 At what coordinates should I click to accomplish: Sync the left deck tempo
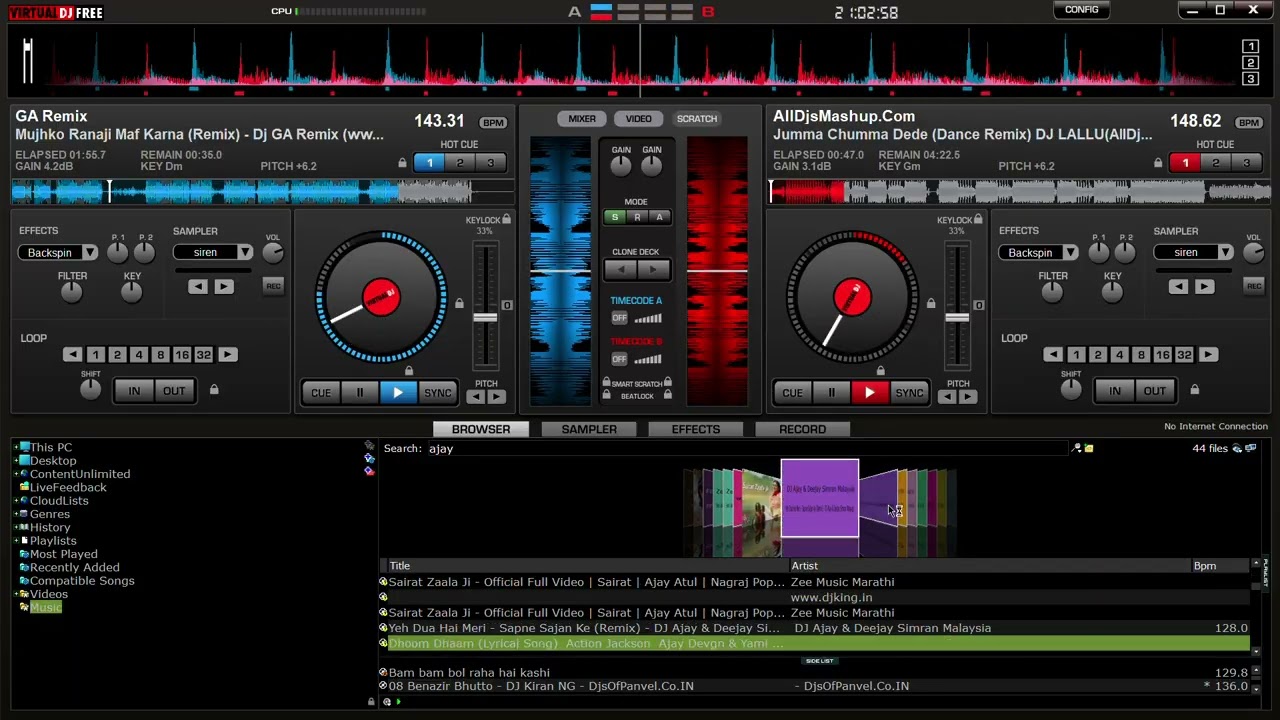click(438, 393)
